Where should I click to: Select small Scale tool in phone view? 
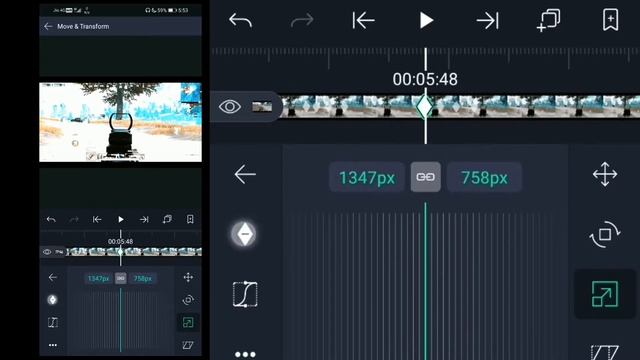click(188, 322)
